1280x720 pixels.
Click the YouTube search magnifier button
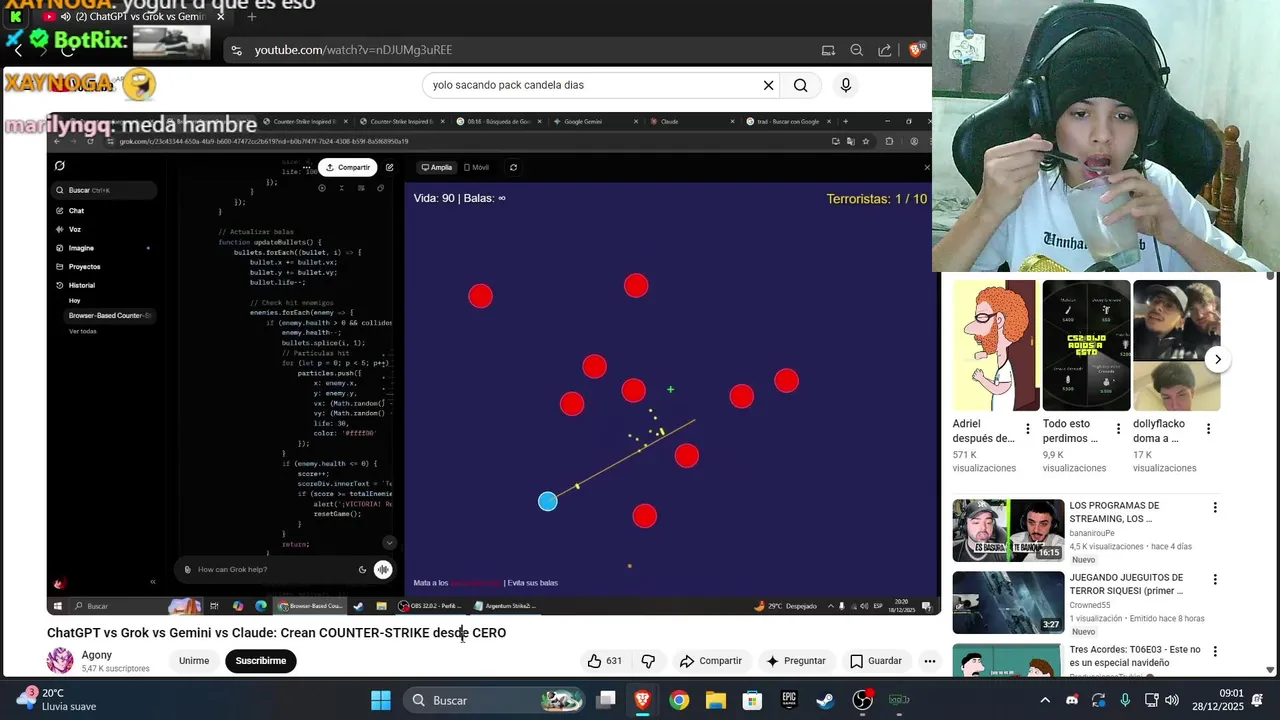[800, 85]
